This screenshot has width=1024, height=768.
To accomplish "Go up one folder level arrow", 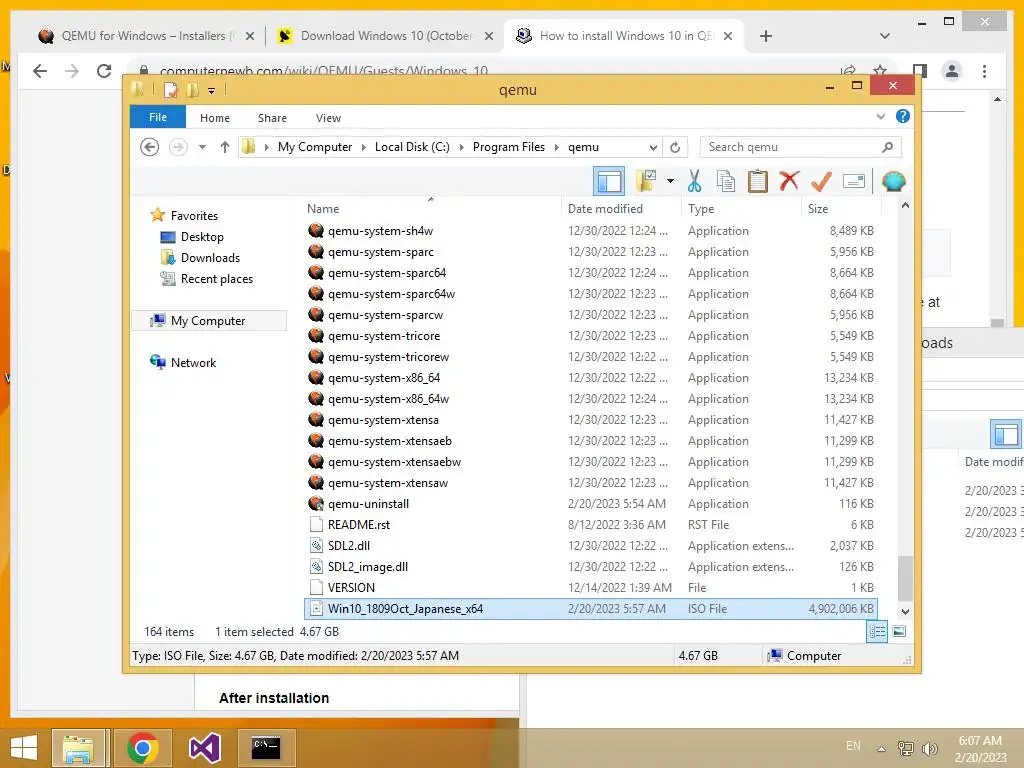I will pyautogui.click(x=225, y=147).
